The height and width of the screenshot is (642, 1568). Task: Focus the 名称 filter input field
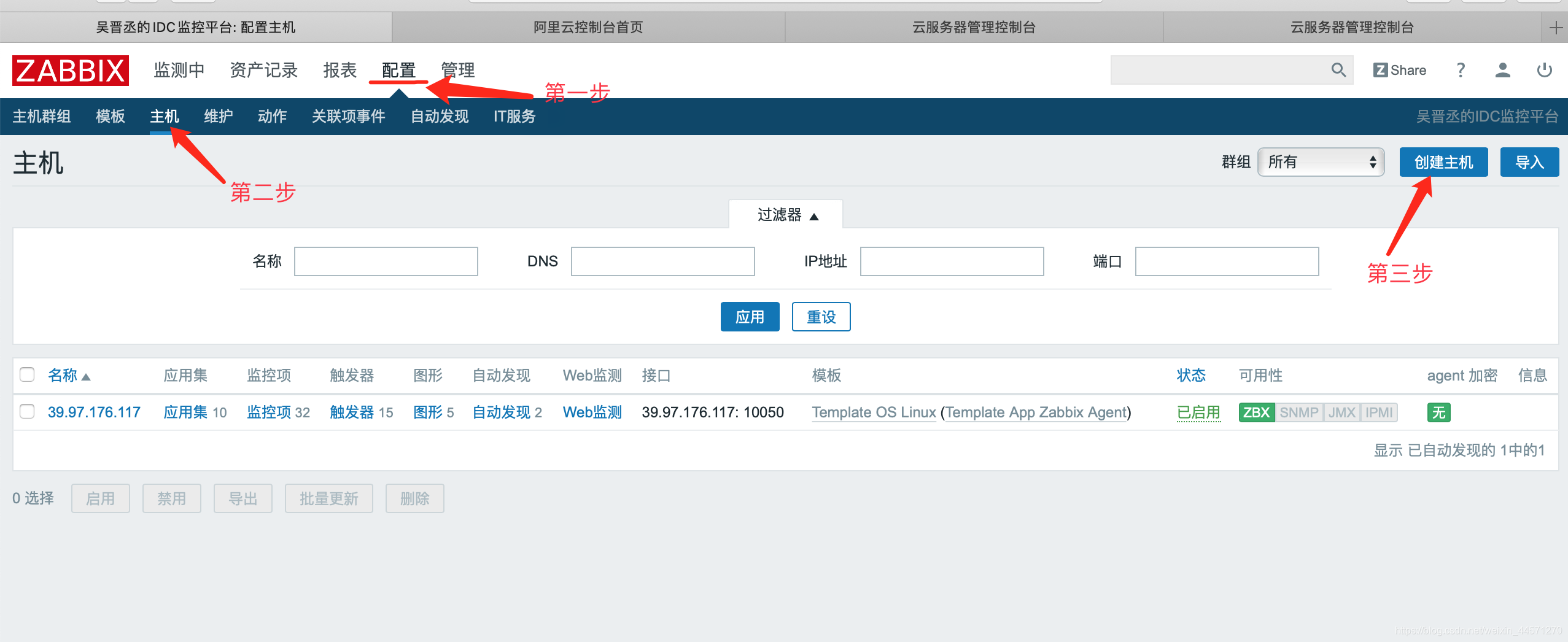(386, 261)
